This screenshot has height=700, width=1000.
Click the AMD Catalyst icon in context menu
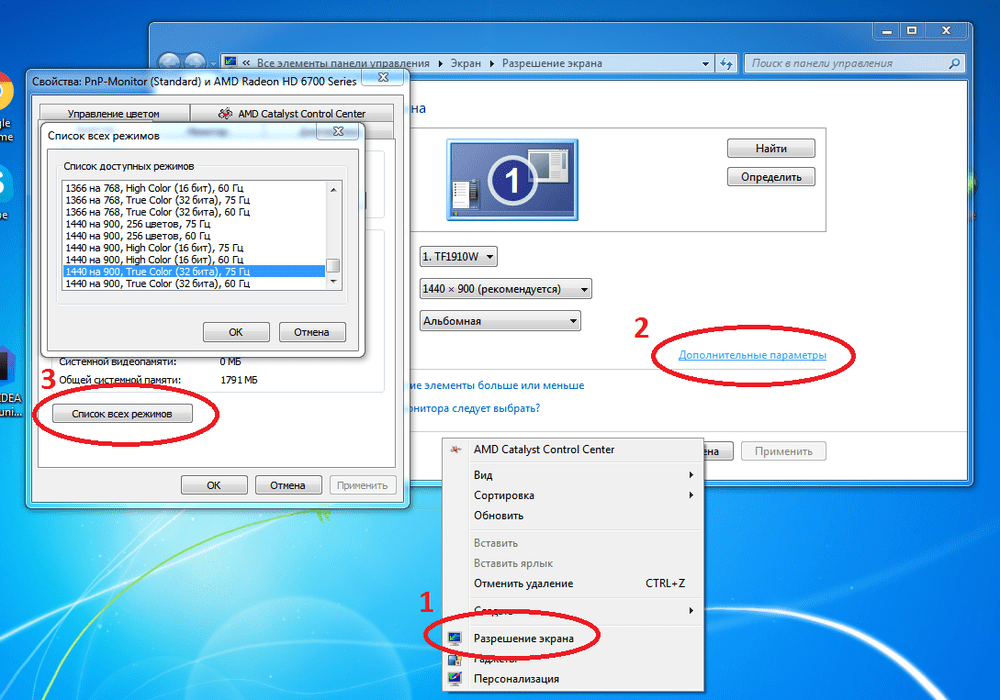coord(456,450)
